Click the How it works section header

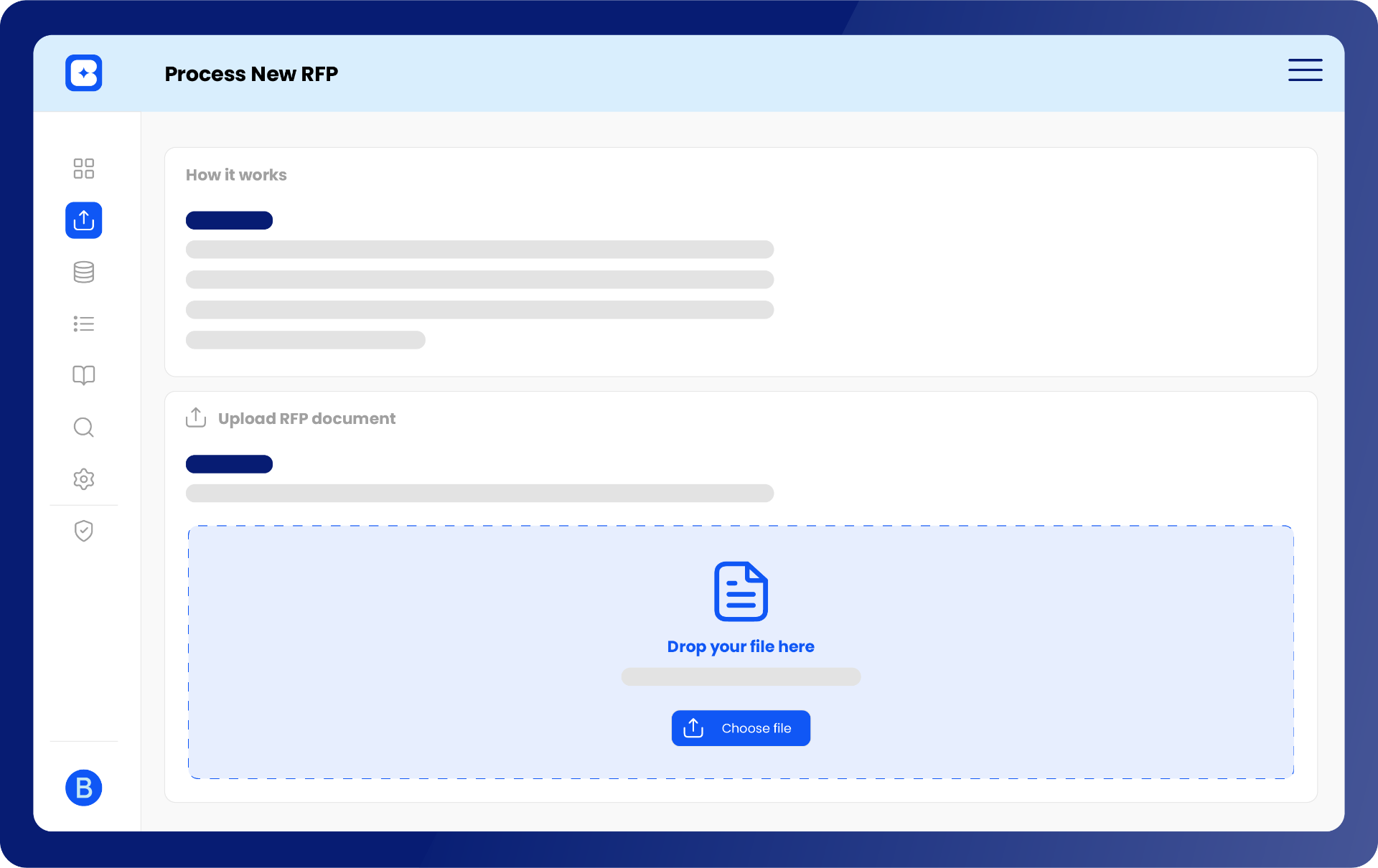(x=236, y=174)
